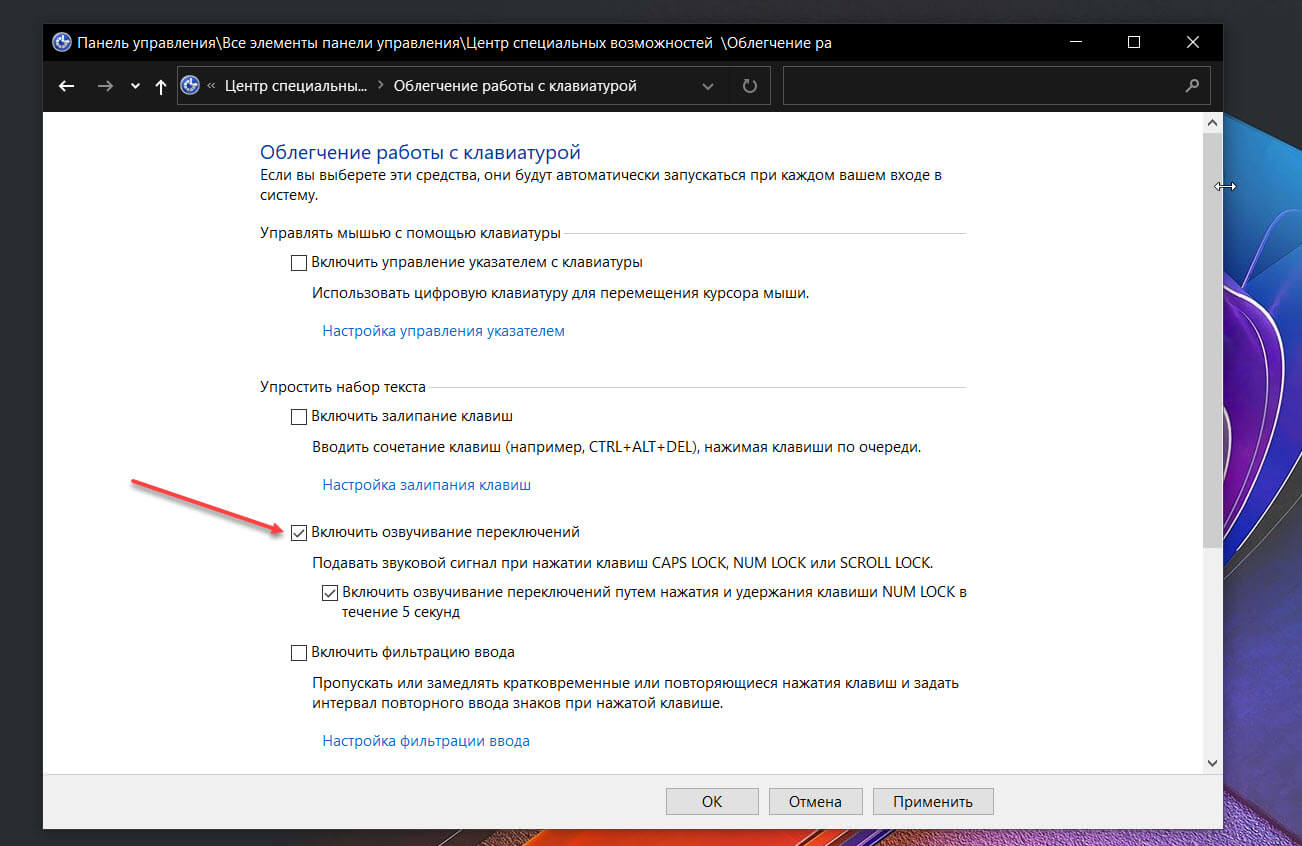This screenshot has width=1302, height=846.
Task: Click the Управлять мышью с помощью клавиатуры label
Action: pyautogui.click(x=410, y=233)
